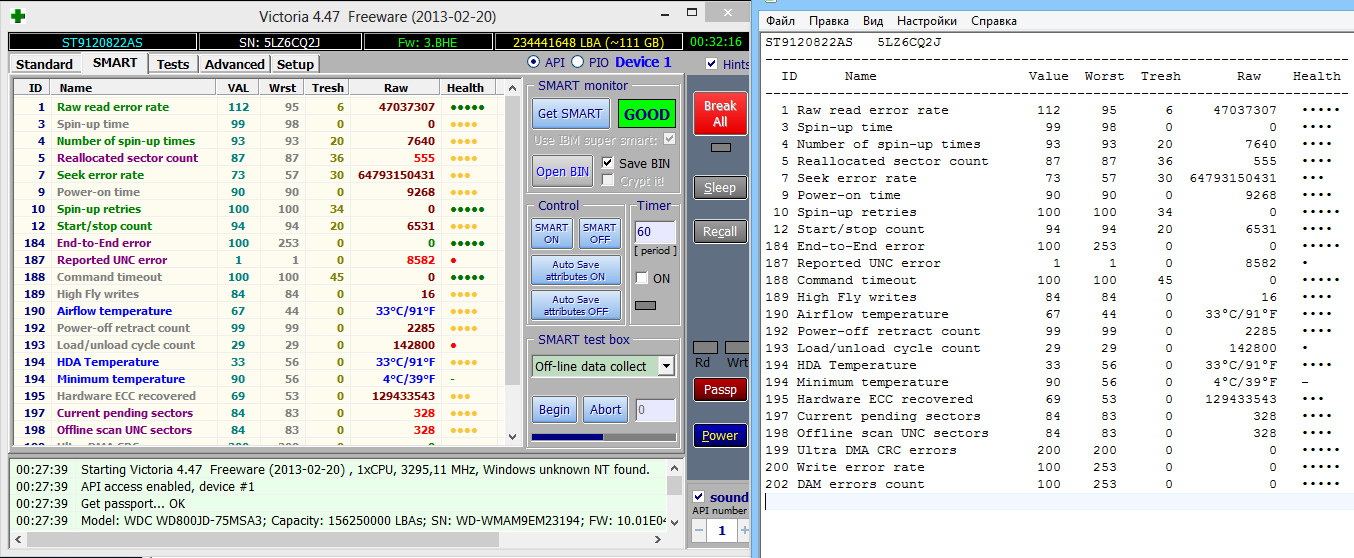Click the drive model ST9120822AS header field
Image resolution: width=1354 pixels, height=558 pixels.
point(102,42)
